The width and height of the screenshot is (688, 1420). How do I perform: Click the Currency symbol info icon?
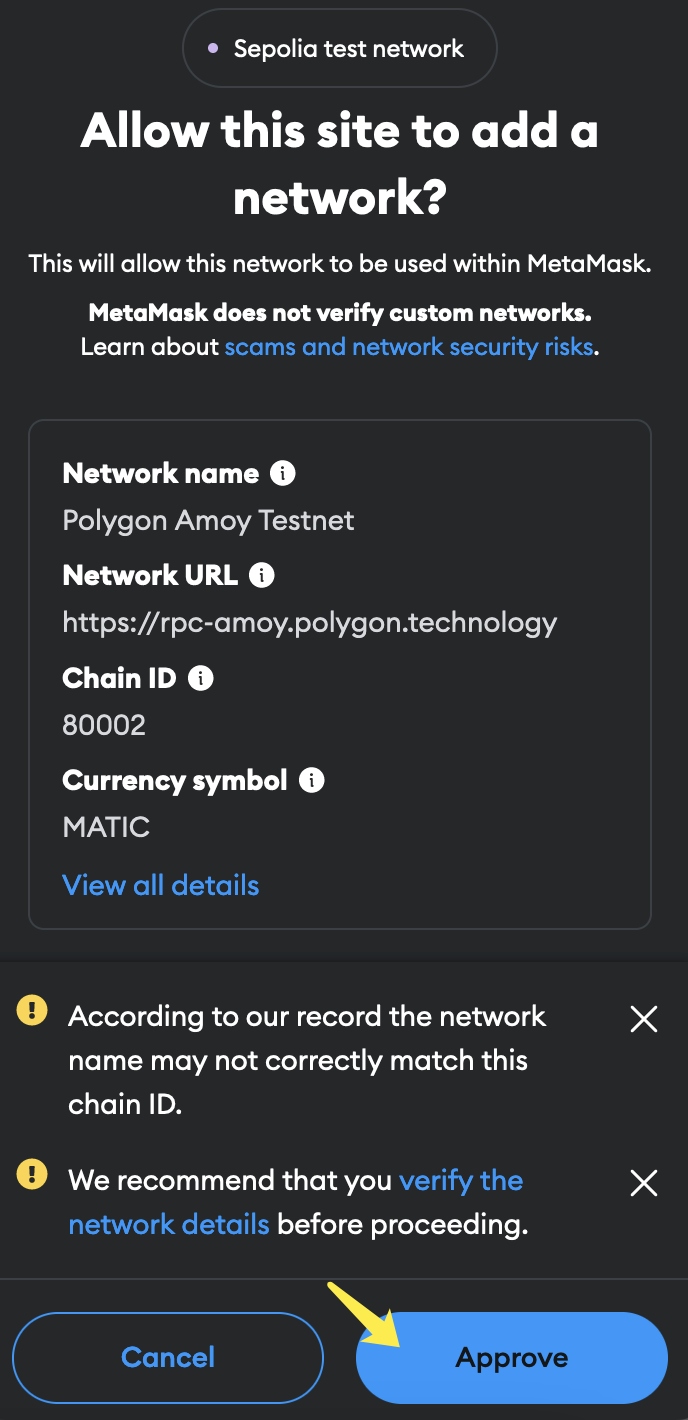point(312,780)
